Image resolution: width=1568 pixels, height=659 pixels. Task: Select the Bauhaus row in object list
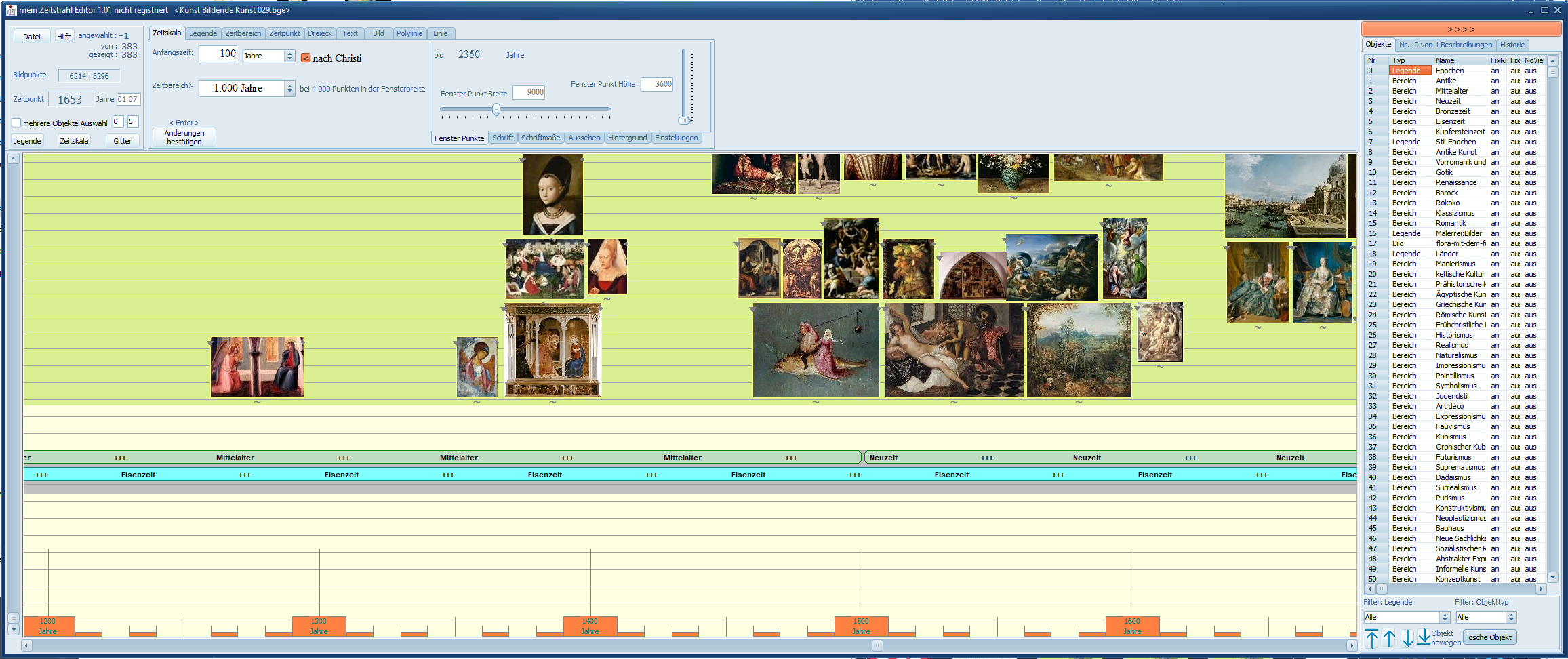point(1455,528)
